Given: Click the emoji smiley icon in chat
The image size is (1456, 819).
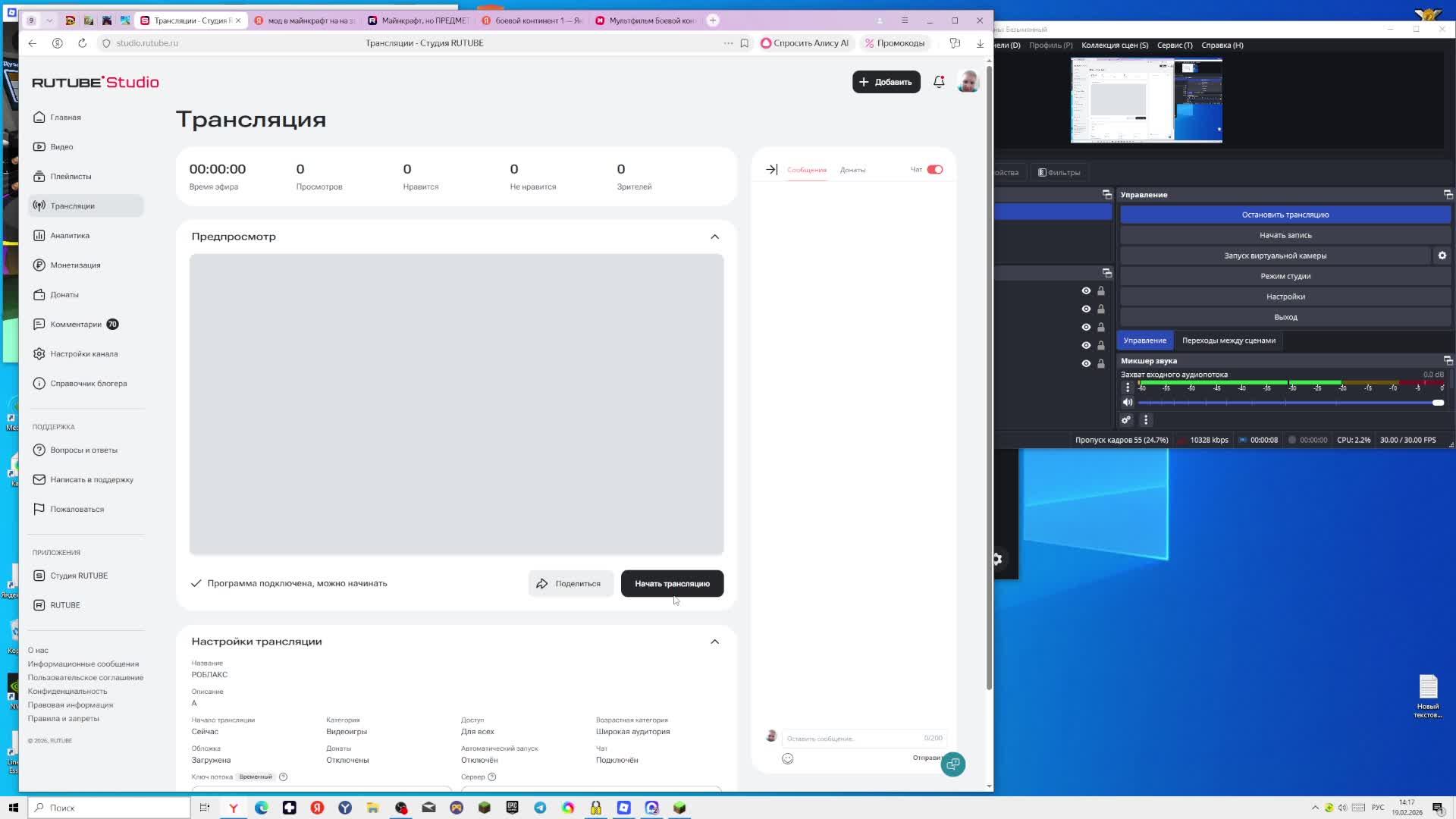Looking at the screenshot, I should point(788,759).
